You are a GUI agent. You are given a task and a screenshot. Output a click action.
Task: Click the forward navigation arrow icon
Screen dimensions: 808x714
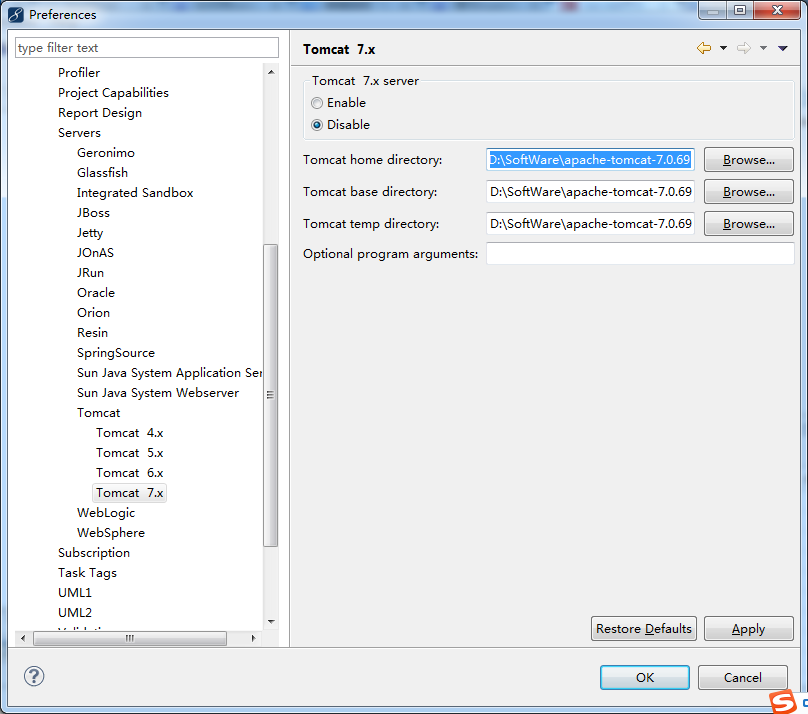click(744, 48)
